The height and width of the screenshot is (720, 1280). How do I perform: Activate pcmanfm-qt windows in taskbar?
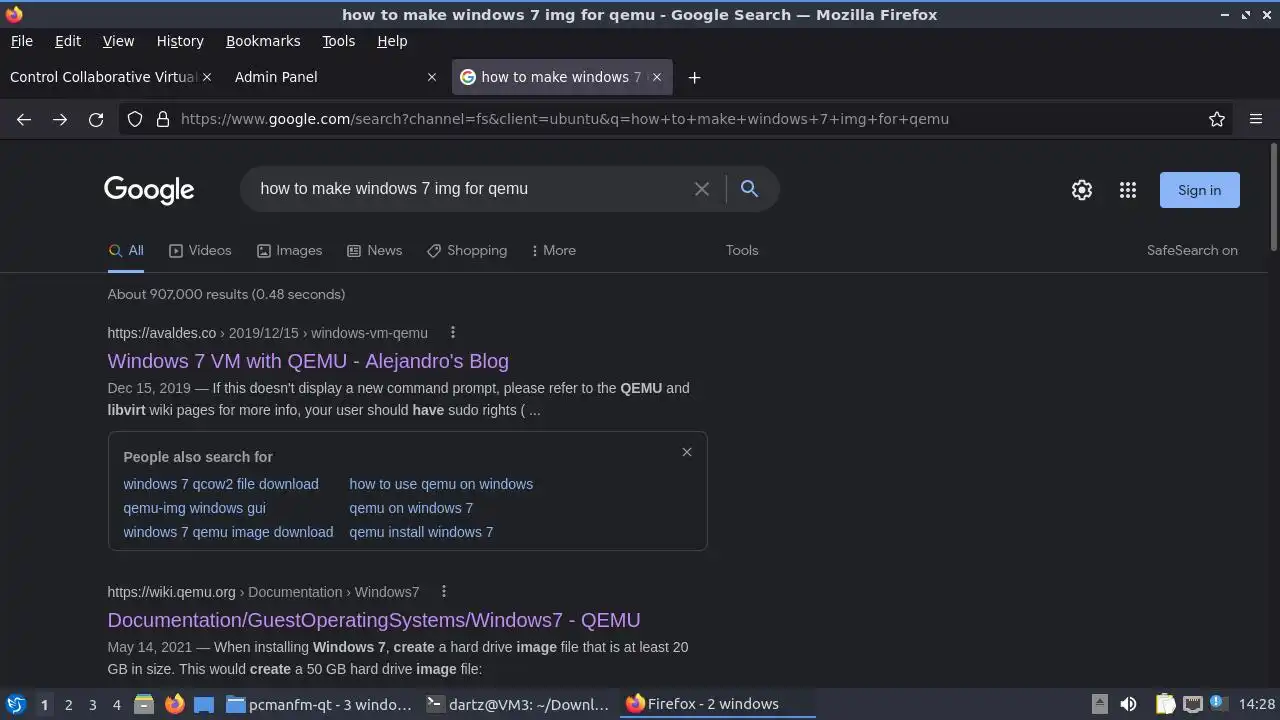[319, 704]
